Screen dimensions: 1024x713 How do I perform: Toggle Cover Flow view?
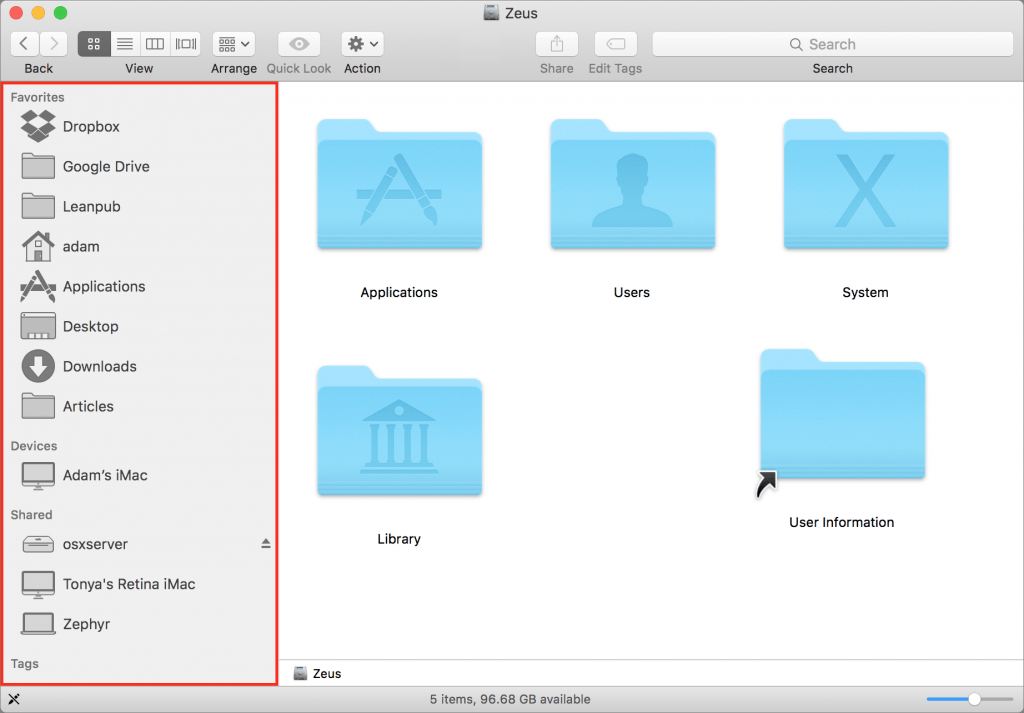tap(185, 43)
